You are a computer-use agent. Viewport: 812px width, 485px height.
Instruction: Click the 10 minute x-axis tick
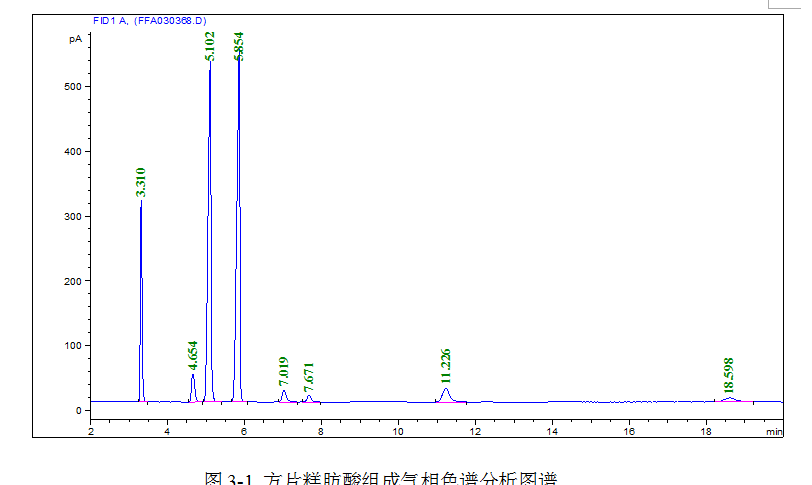coord(398,432)
